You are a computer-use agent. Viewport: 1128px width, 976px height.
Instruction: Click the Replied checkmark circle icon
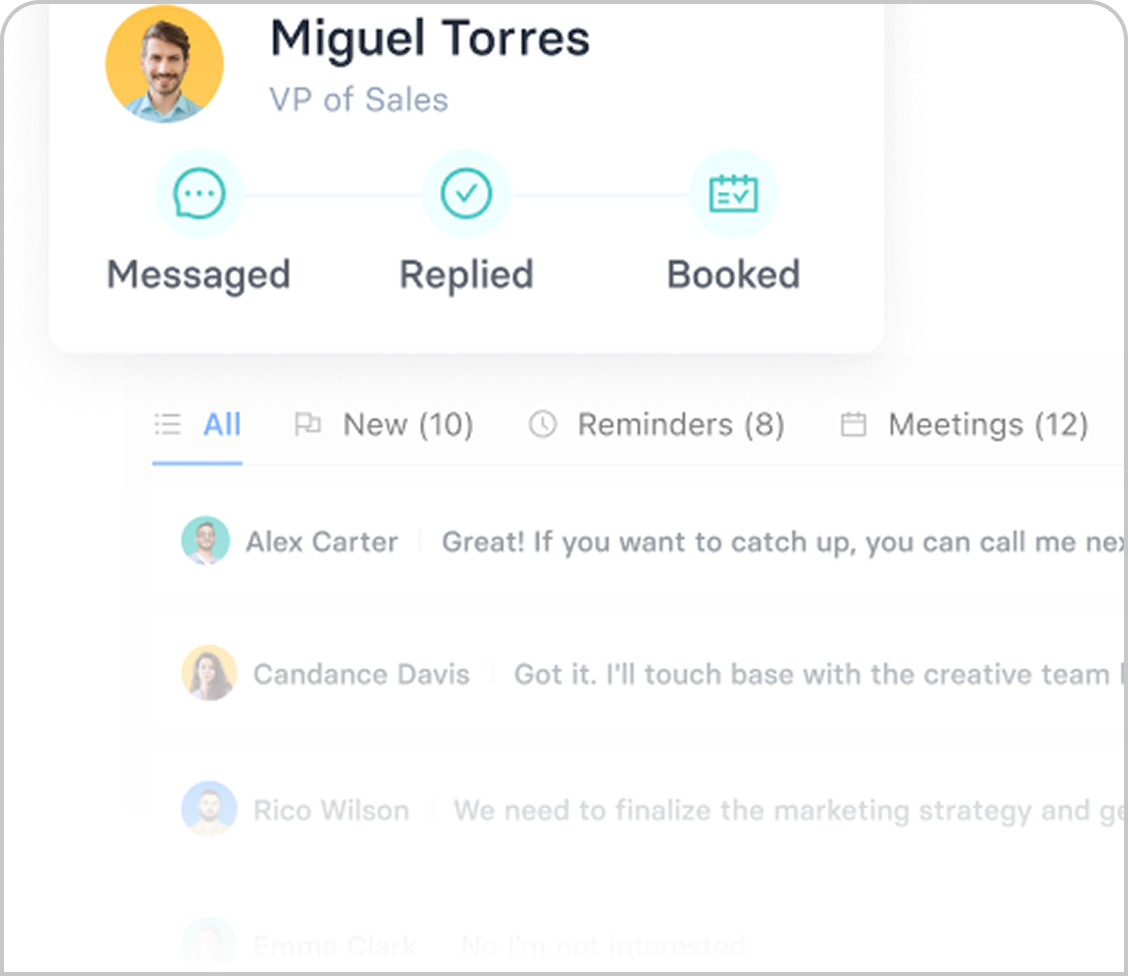click(x=466, y=193)
